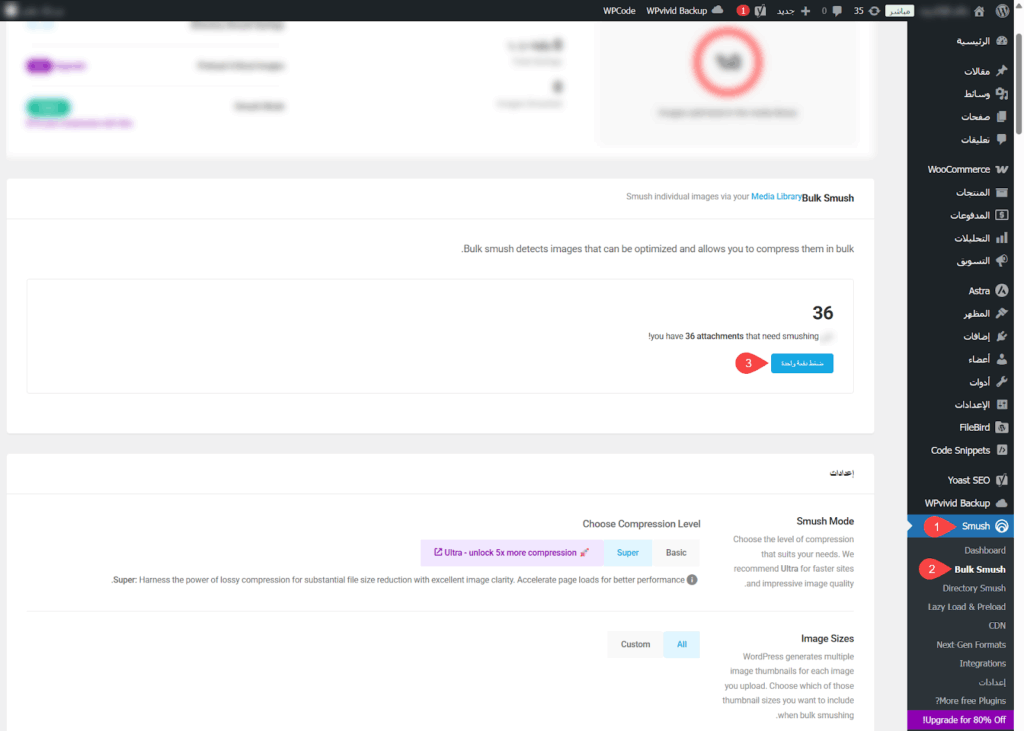Open the plugins plug icon إضافات
This screenshot has width=1024, height=731.
point(1002,336)
